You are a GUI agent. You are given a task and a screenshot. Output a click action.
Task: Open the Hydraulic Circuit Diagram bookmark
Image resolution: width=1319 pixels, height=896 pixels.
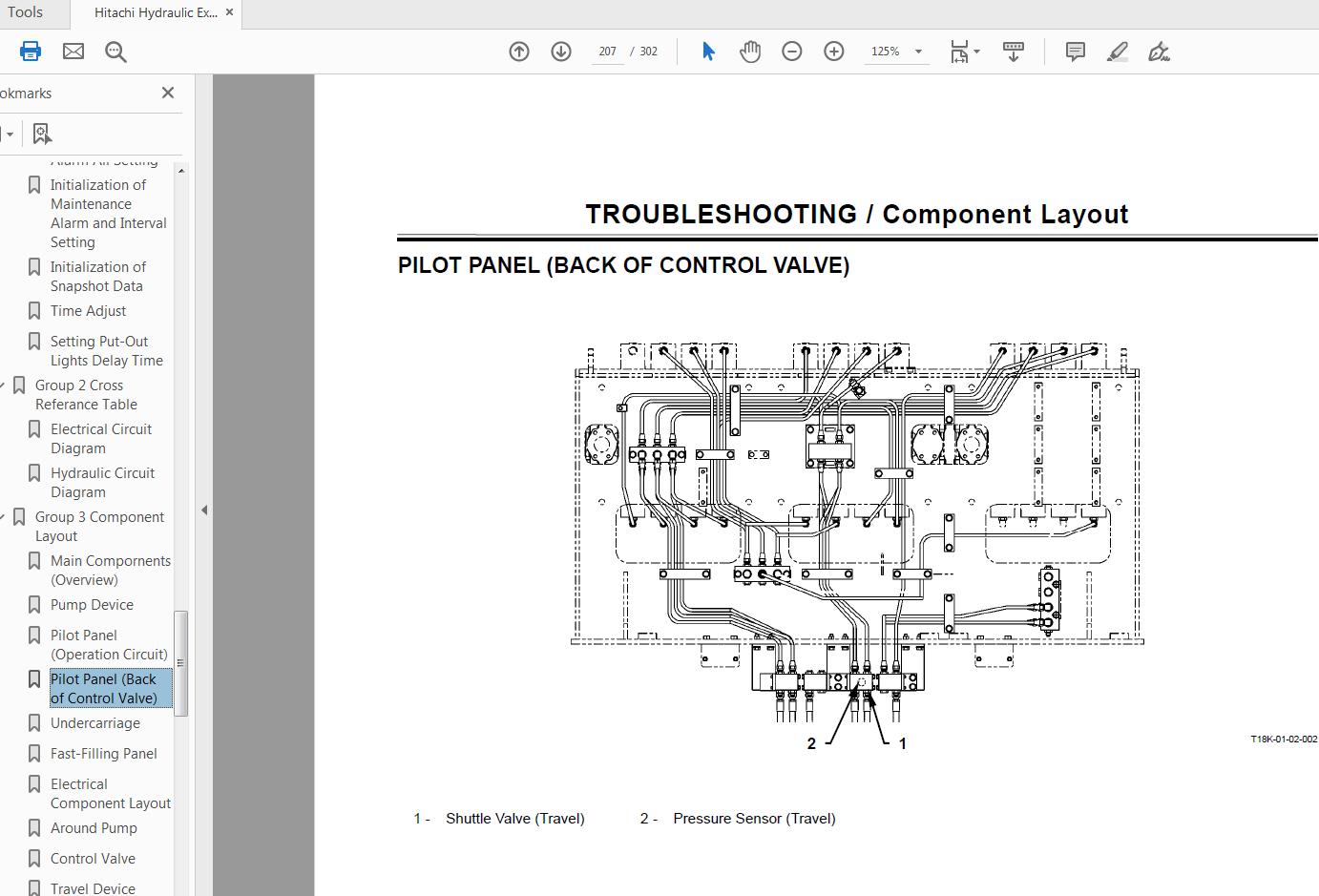[x=102, y=482]
